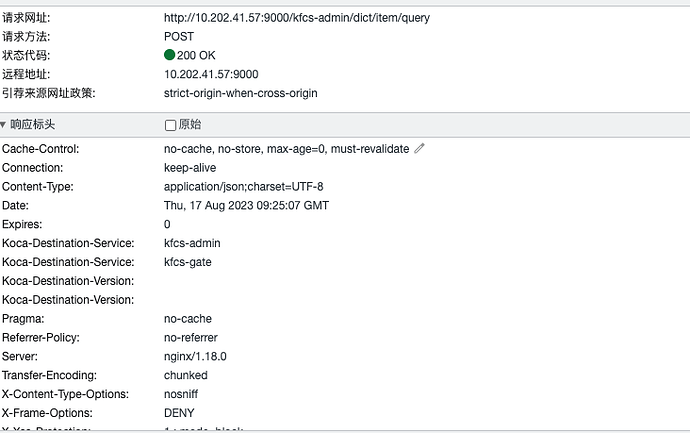The width and height of the screenshot is (690, 433).
Task: Click the application/json Content-Type value
Action: click(243, 187)
